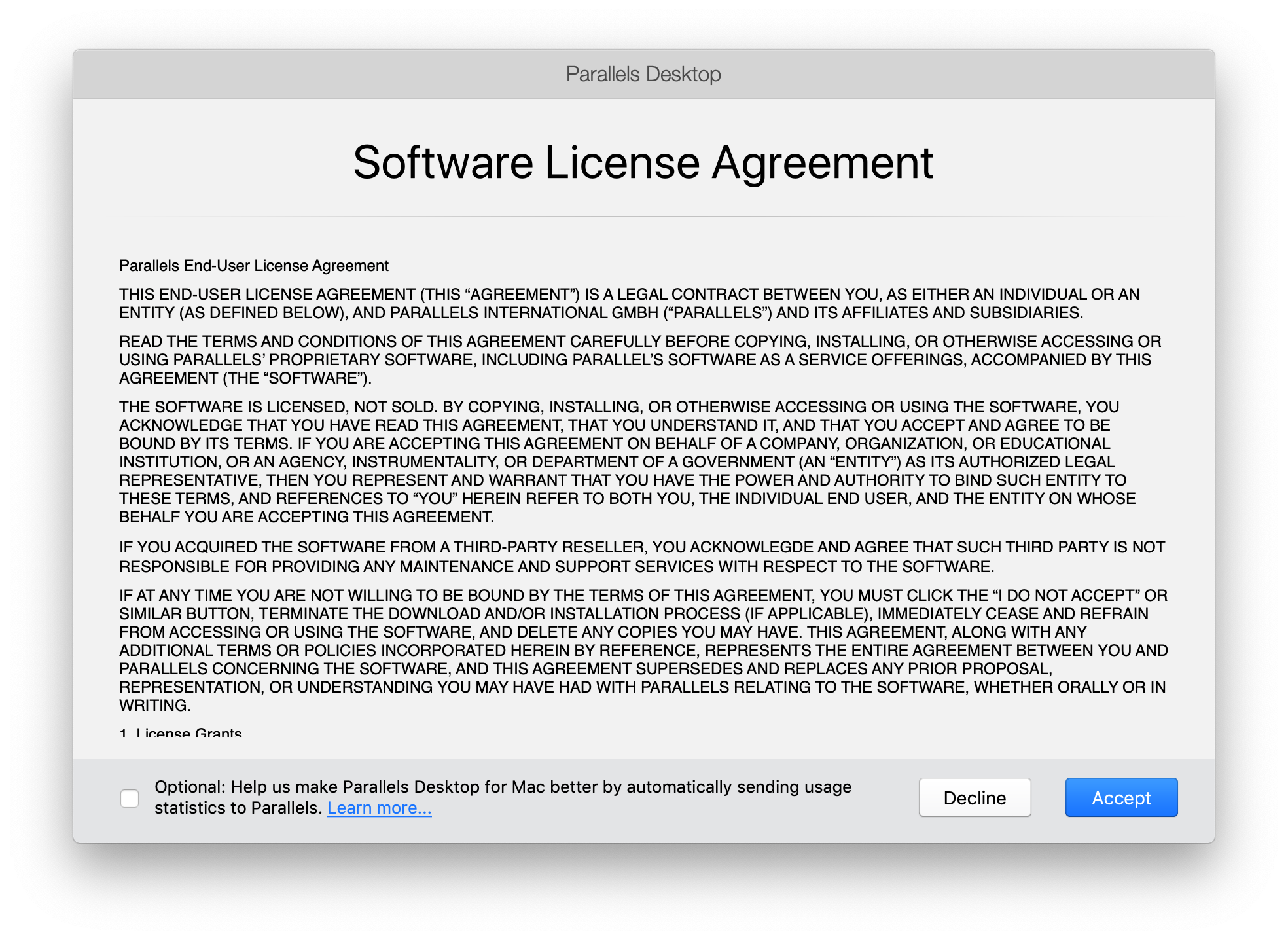Click the Parallels End-User License Agreement line
This screenshot has height=940, width=1288.
point(253,266)
